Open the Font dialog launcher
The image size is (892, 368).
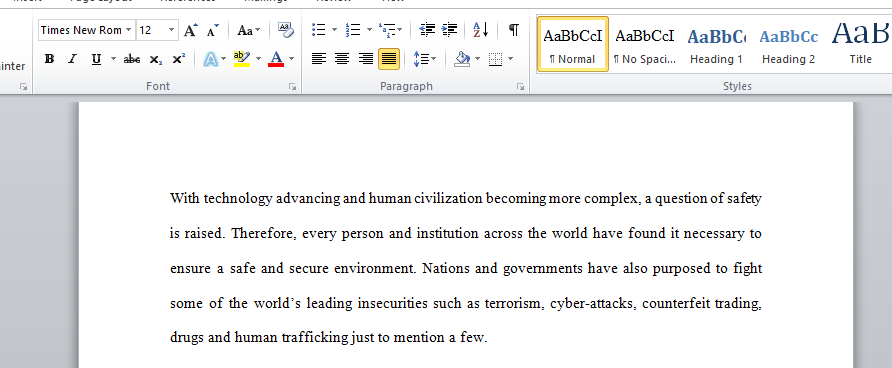[x=292, y=86]
